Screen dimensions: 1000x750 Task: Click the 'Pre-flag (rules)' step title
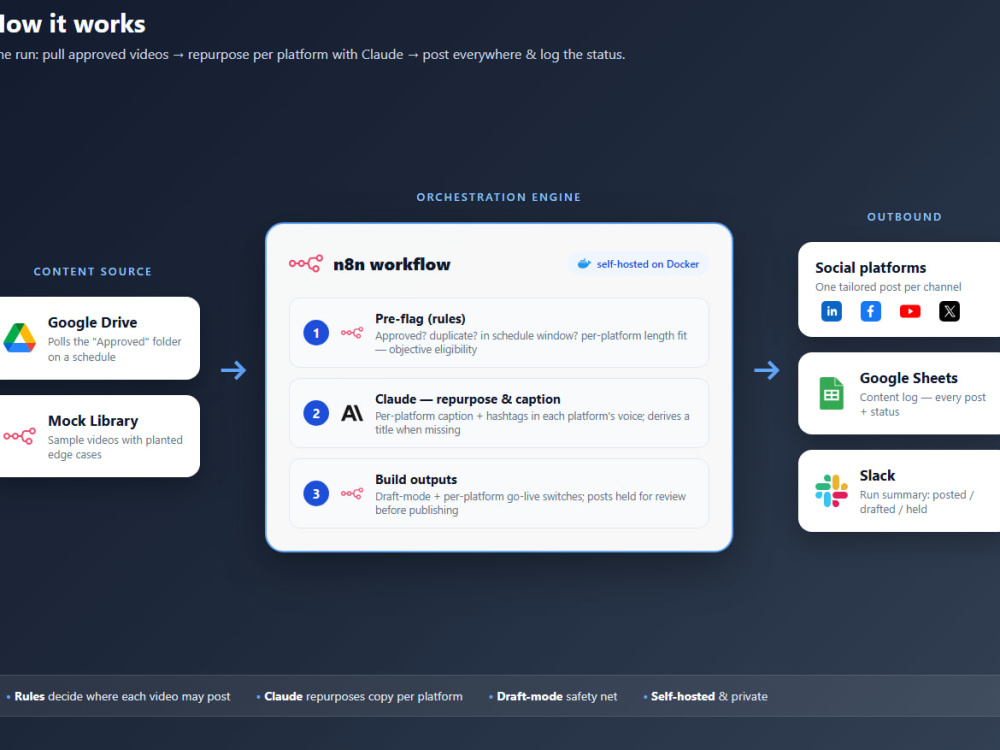pos(420,319)
